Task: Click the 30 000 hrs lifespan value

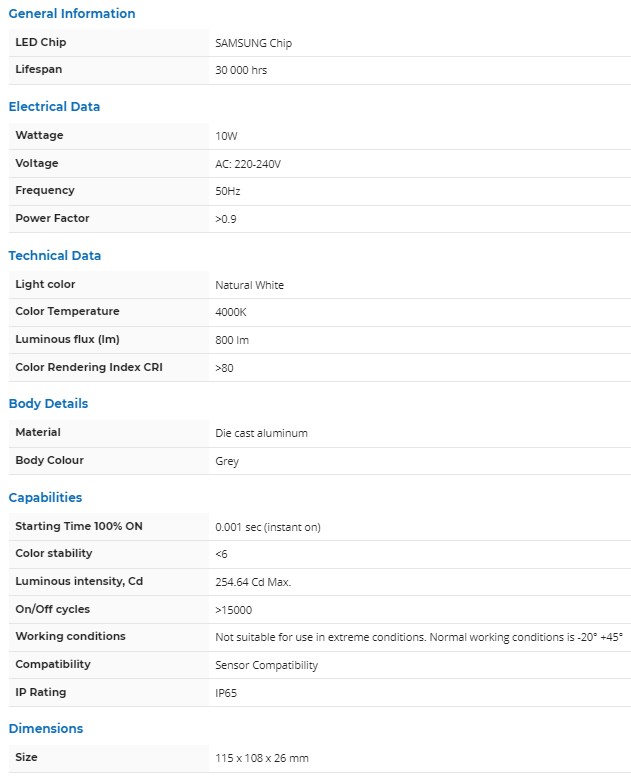Action: [x=241, y=71]
